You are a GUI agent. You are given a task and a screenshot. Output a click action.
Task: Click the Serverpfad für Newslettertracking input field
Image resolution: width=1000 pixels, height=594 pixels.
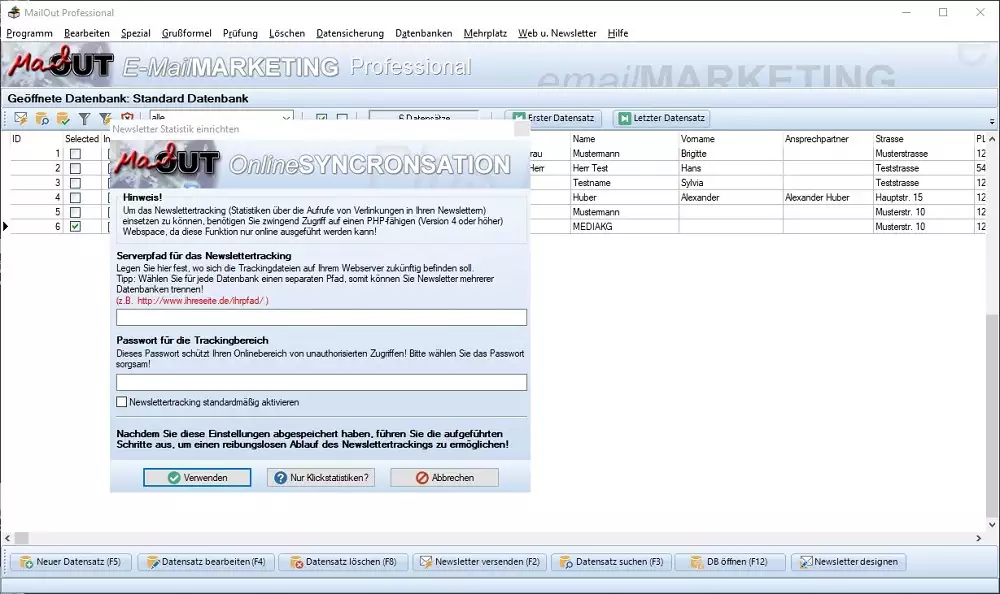[x=321, y=317]
